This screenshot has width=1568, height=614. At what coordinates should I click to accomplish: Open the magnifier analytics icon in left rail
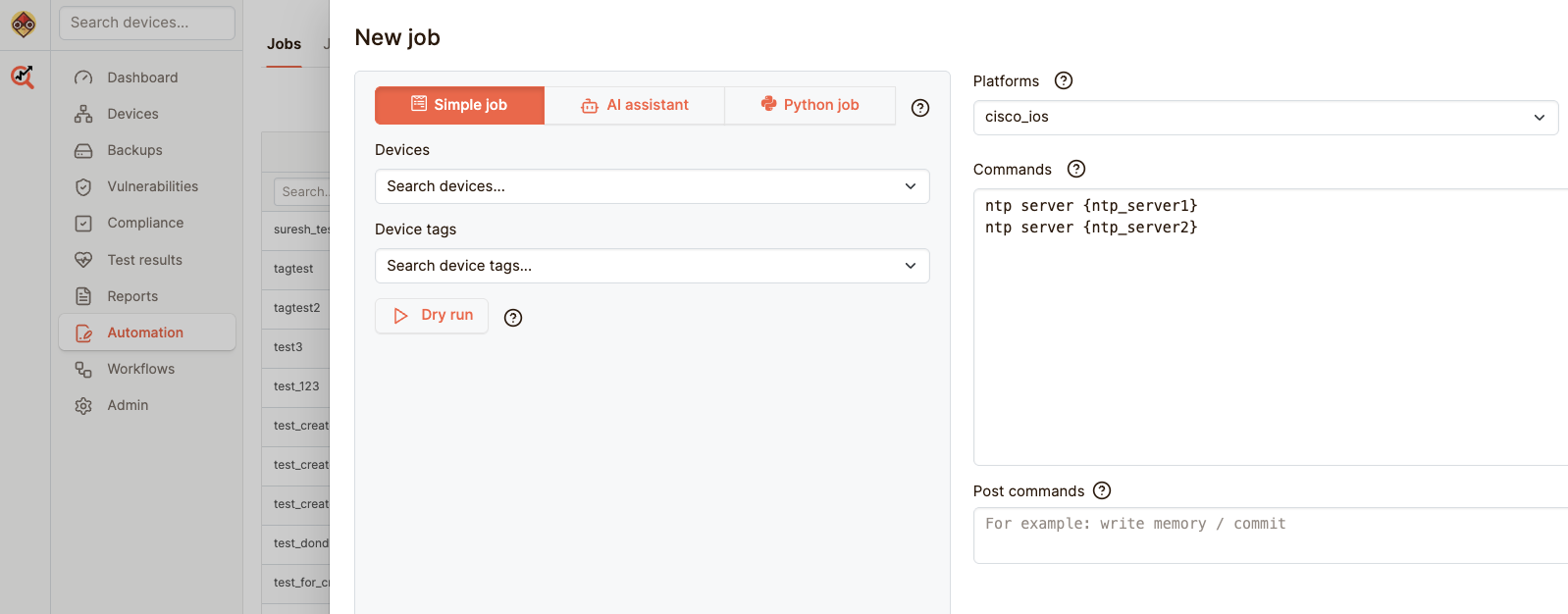coord(23,77)
